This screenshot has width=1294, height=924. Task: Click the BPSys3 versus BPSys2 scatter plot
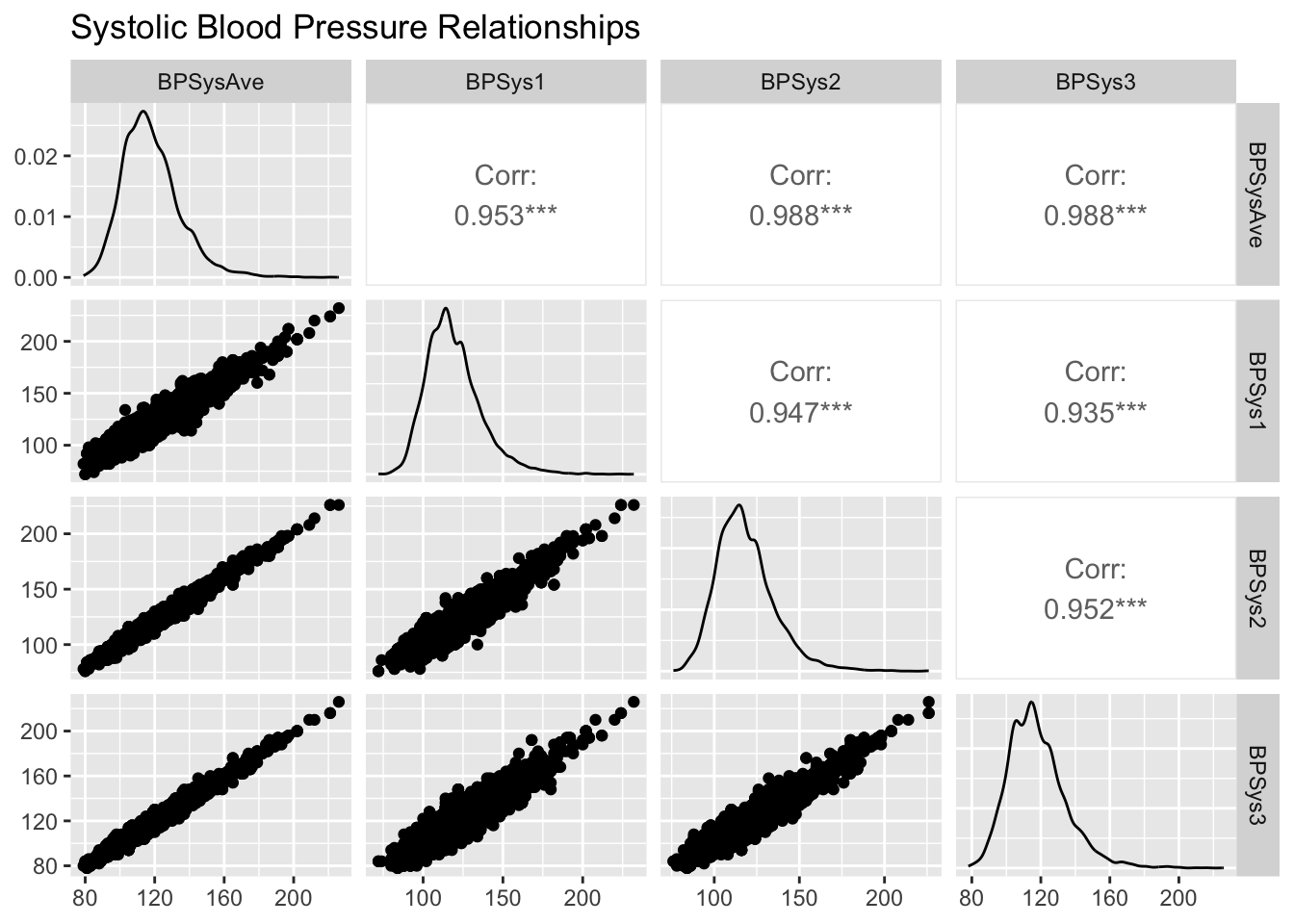(x=800, y=783)
